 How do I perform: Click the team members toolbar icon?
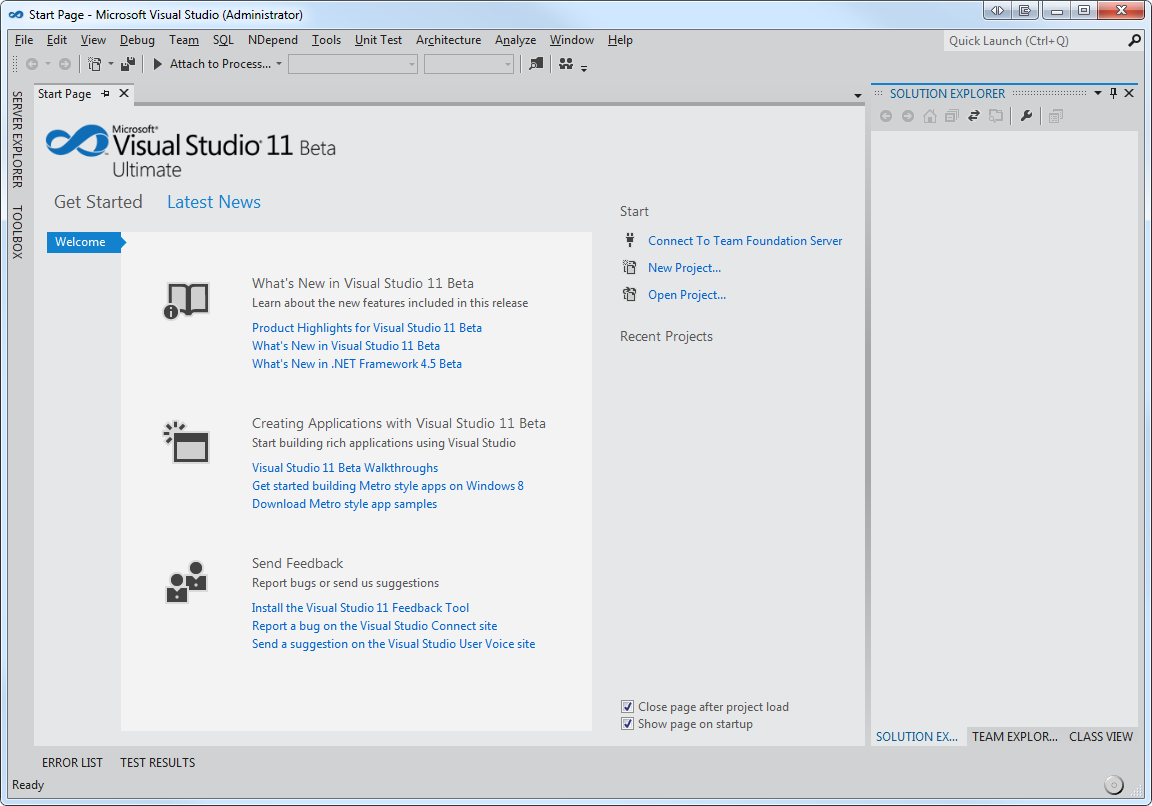[x=566, y=64]
